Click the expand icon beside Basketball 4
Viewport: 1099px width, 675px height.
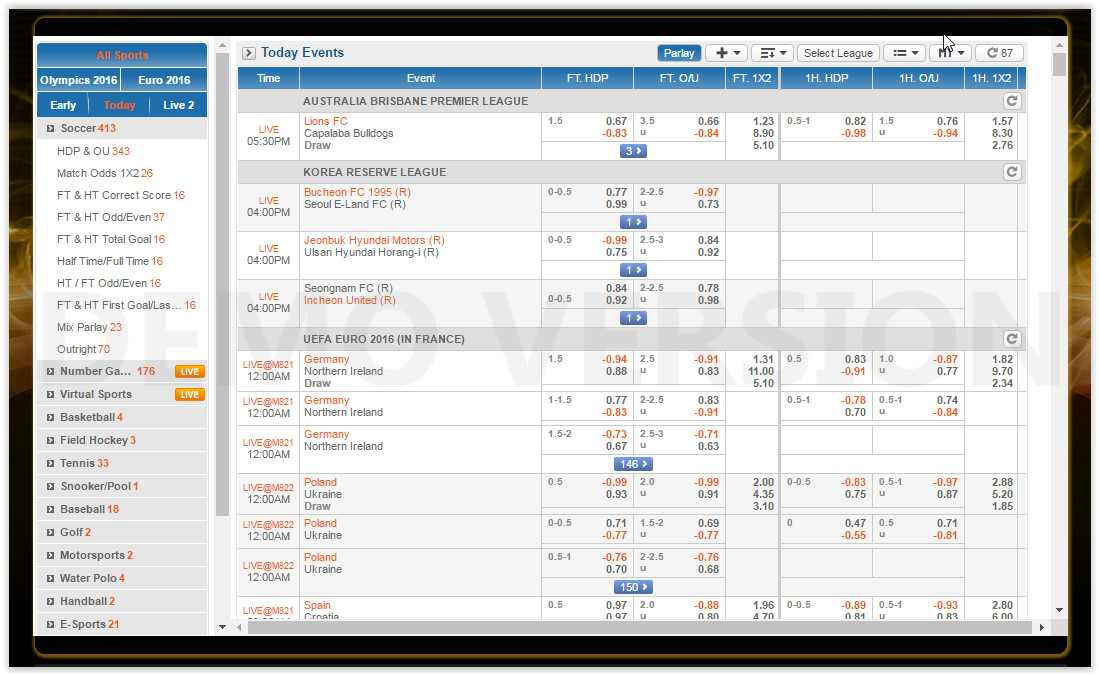(50, 418)
